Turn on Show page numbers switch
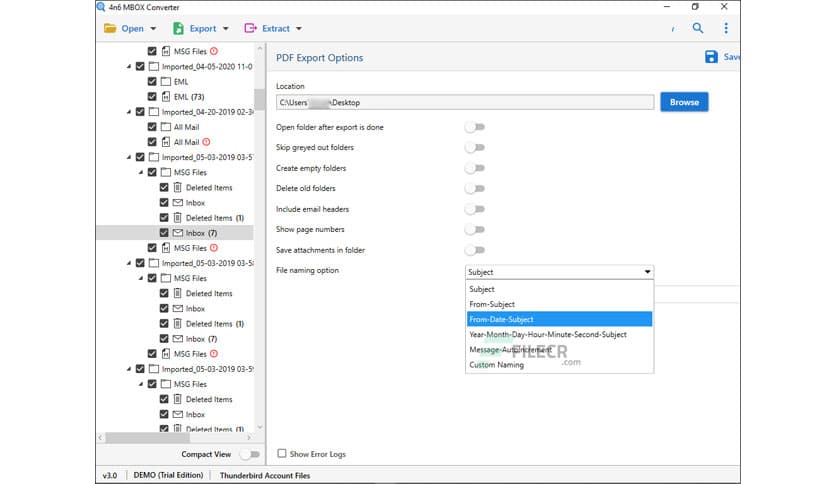 475,229
